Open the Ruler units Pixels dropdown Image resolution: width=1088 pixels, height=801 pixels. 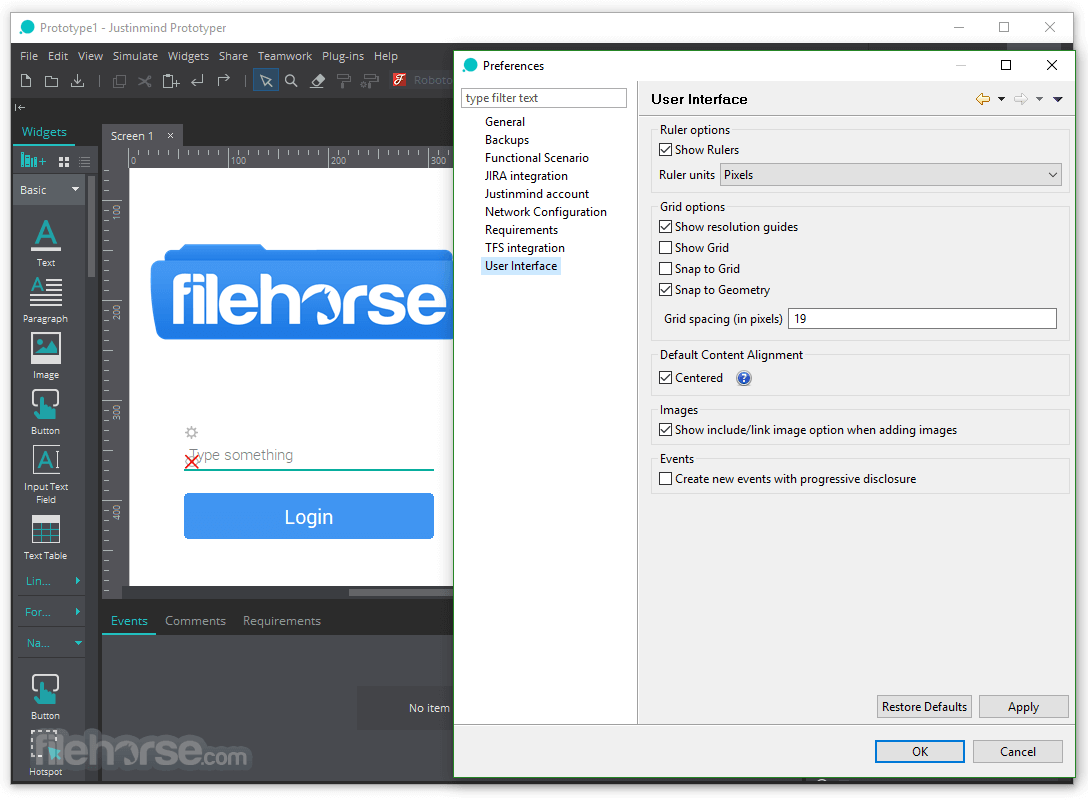pyautogui.click(x=891, y=175)
